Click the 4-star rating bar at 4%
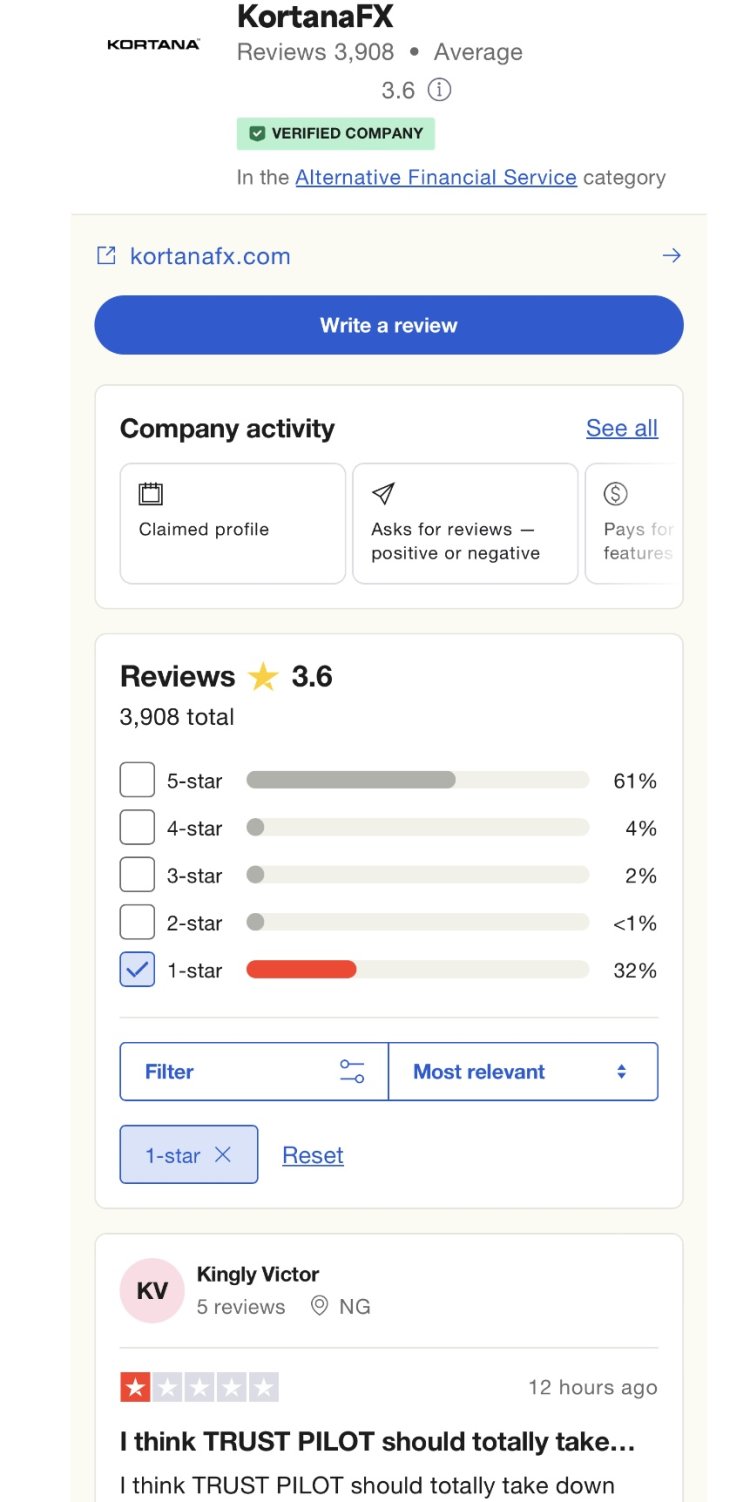The height and width of the screenshot is (1502, 750). pos(418,828)
